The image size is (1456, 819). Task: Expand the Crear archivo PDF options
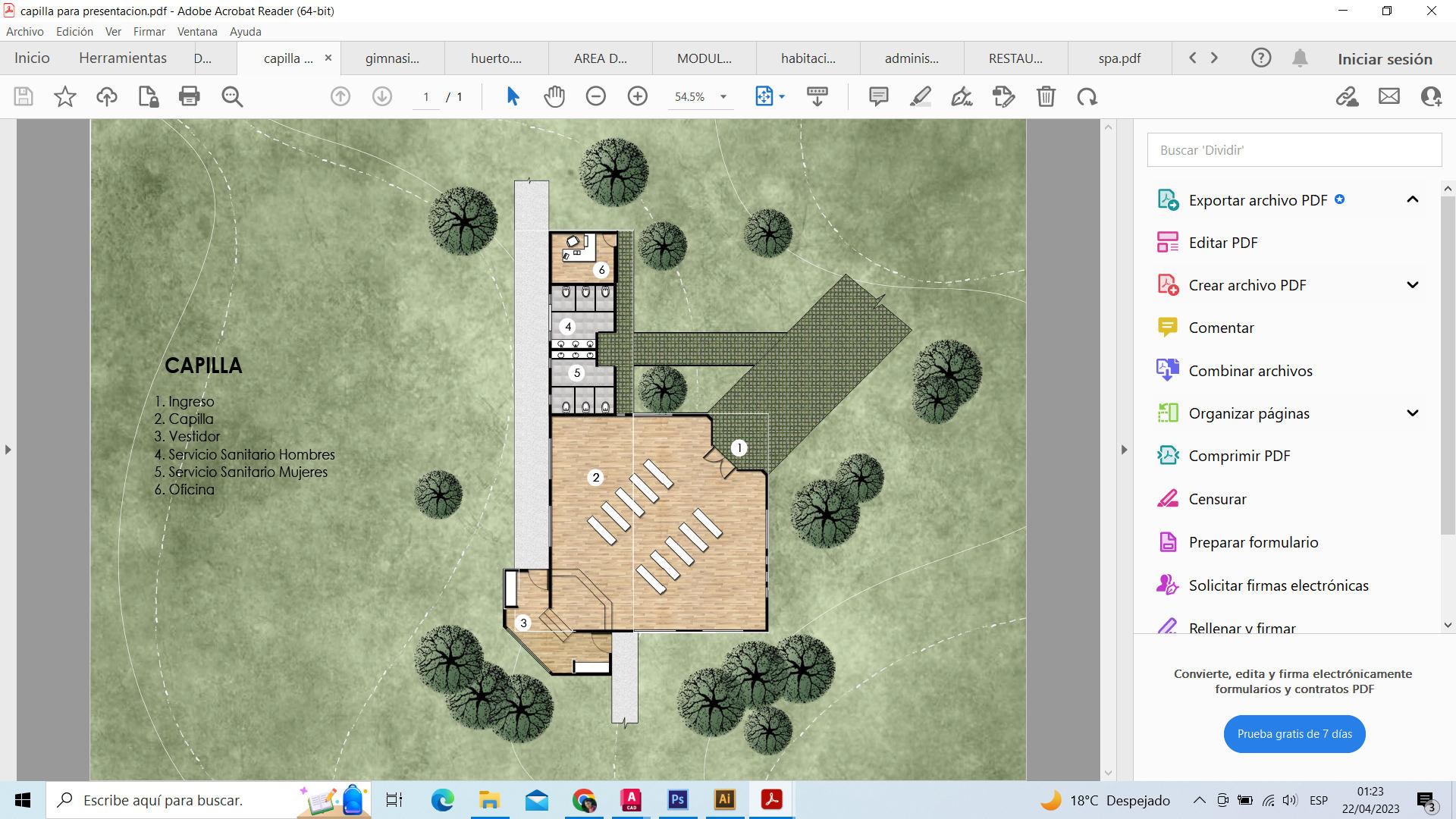[x=1412, y=285]
